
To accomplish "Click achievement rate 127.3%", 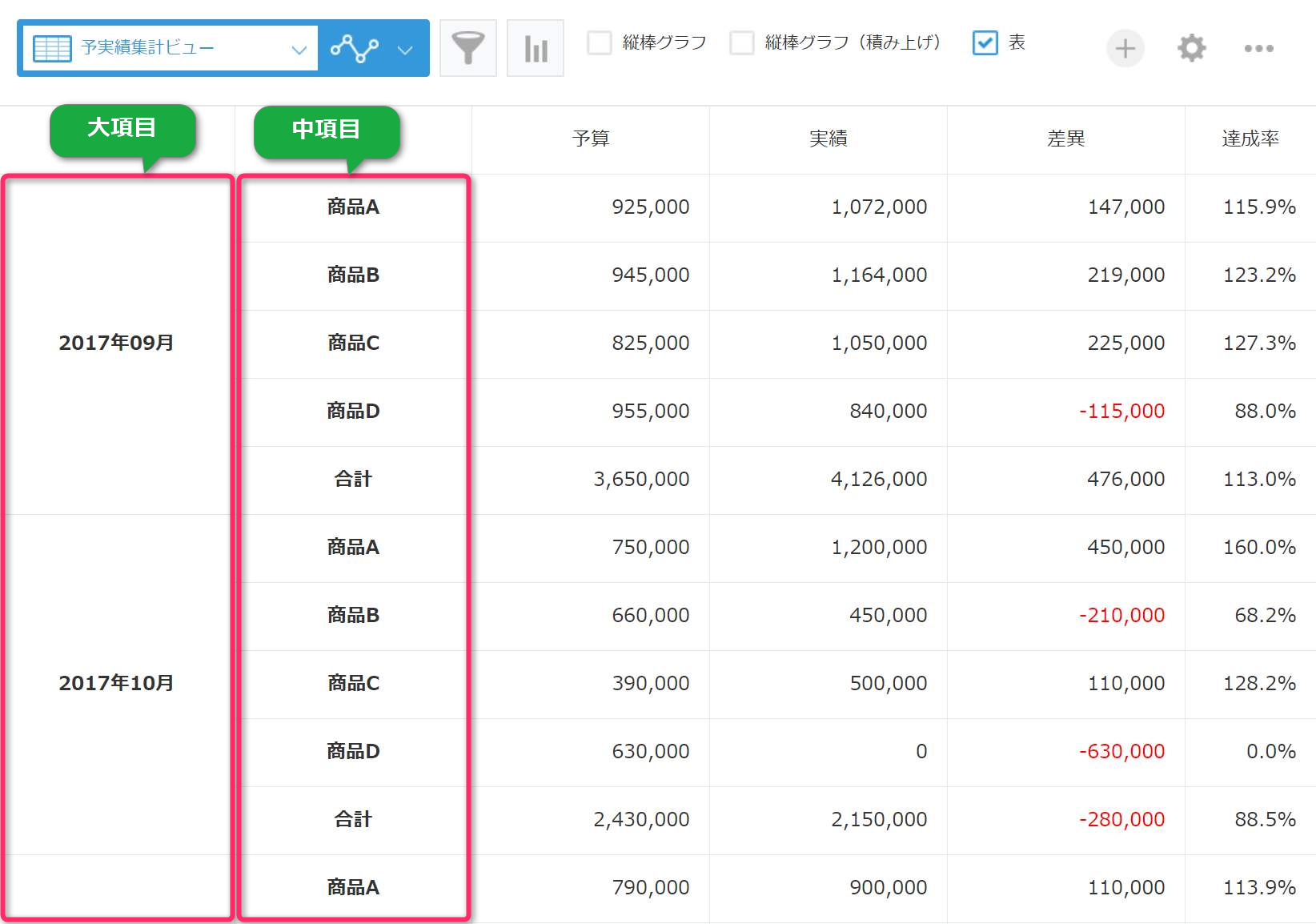I will [1259, 343].
